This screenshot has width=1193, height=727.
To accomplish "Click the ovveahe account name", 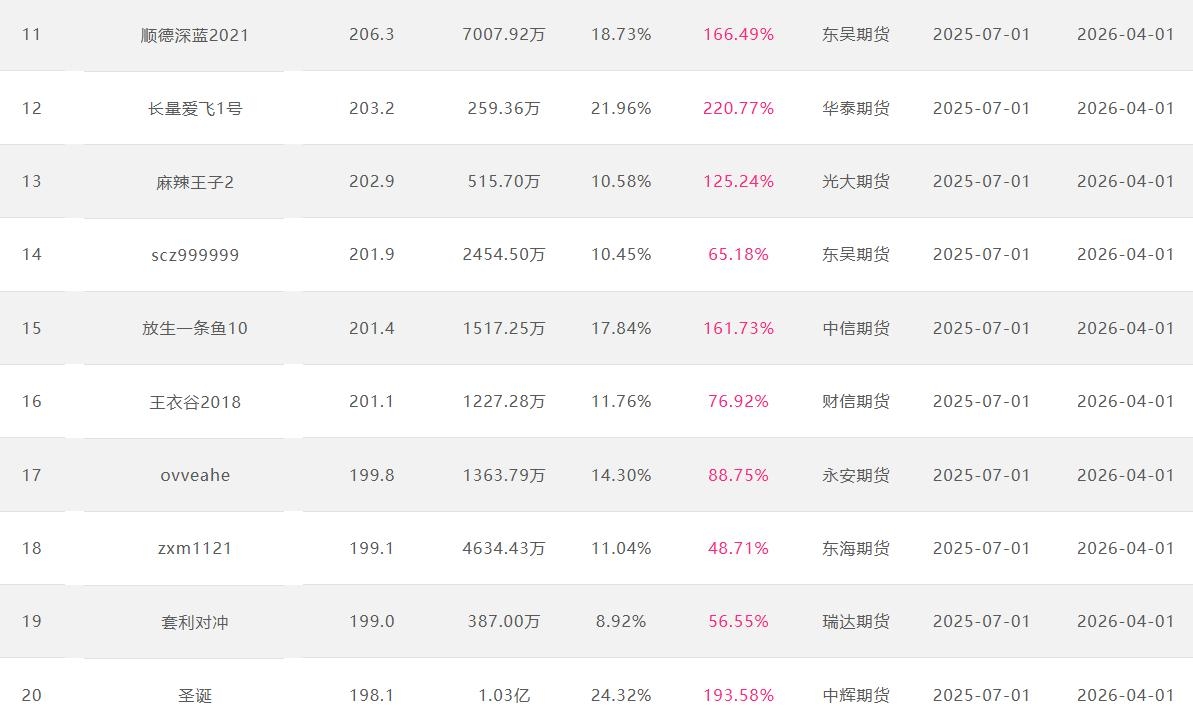I will pos(195,475).
